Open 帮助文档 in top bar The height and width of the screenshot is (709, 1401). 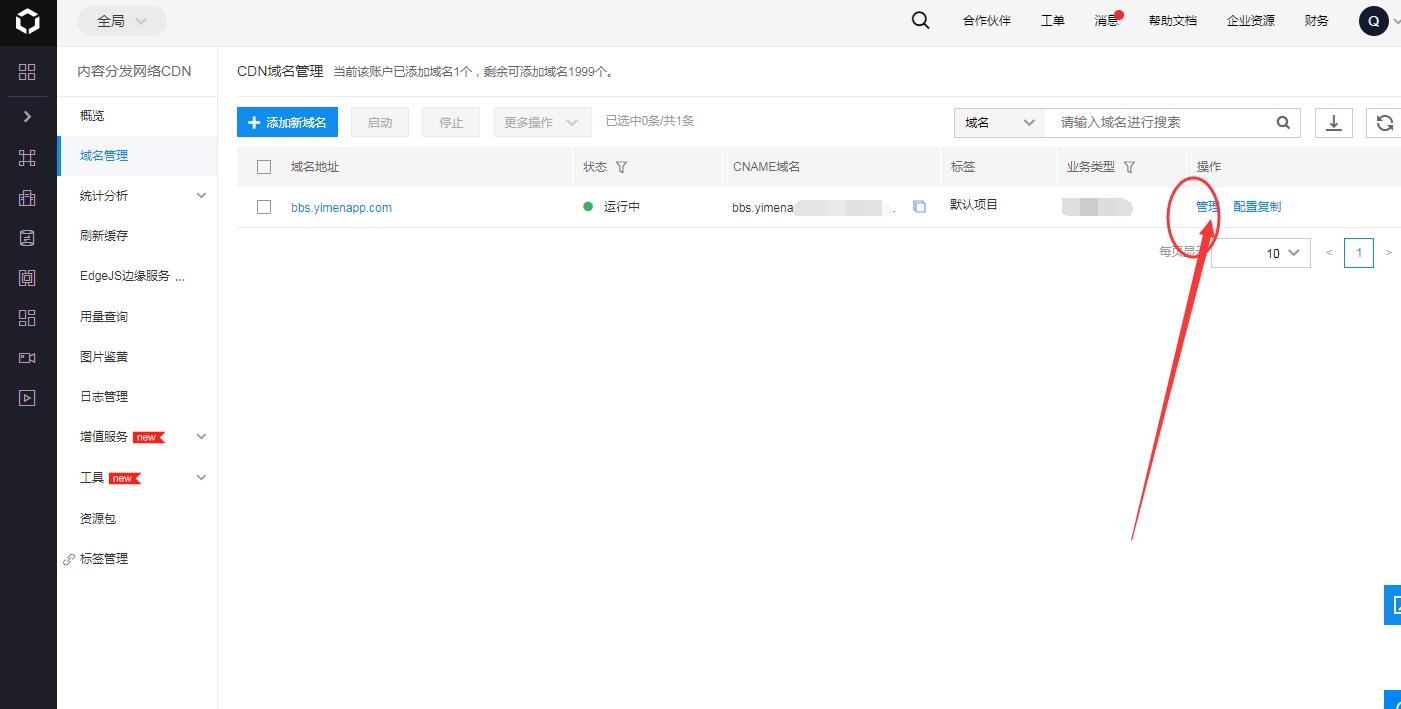coord(1173,21)
